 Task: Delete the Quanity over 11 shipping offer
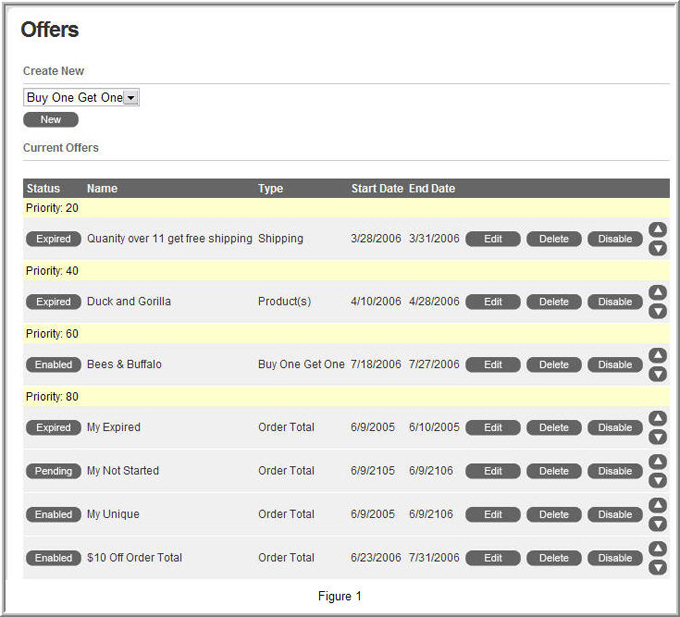[554, 239]
